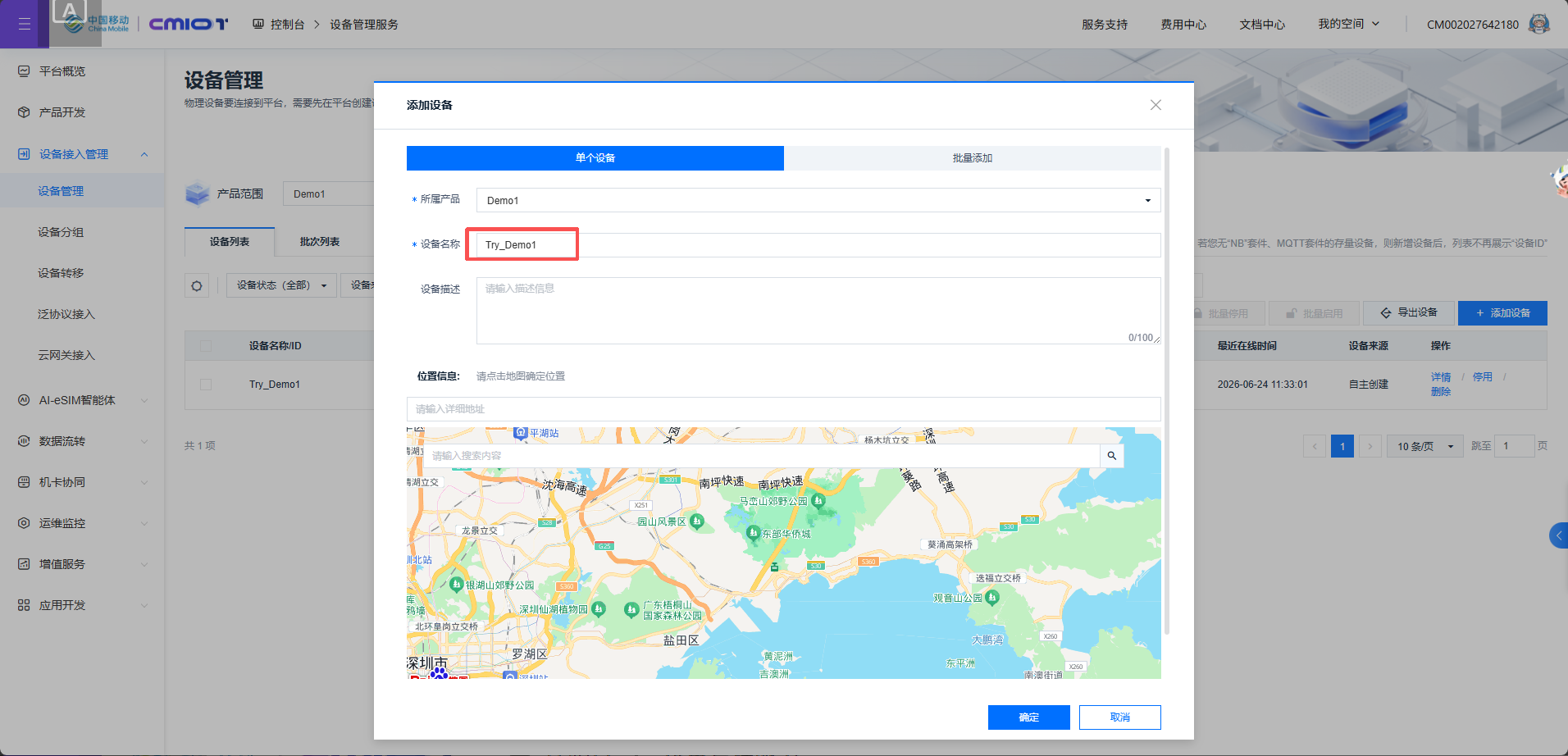Screen dimensions: 1568x756
Task: Select 设备分组 in sidebar
Action: pos(61,232)
